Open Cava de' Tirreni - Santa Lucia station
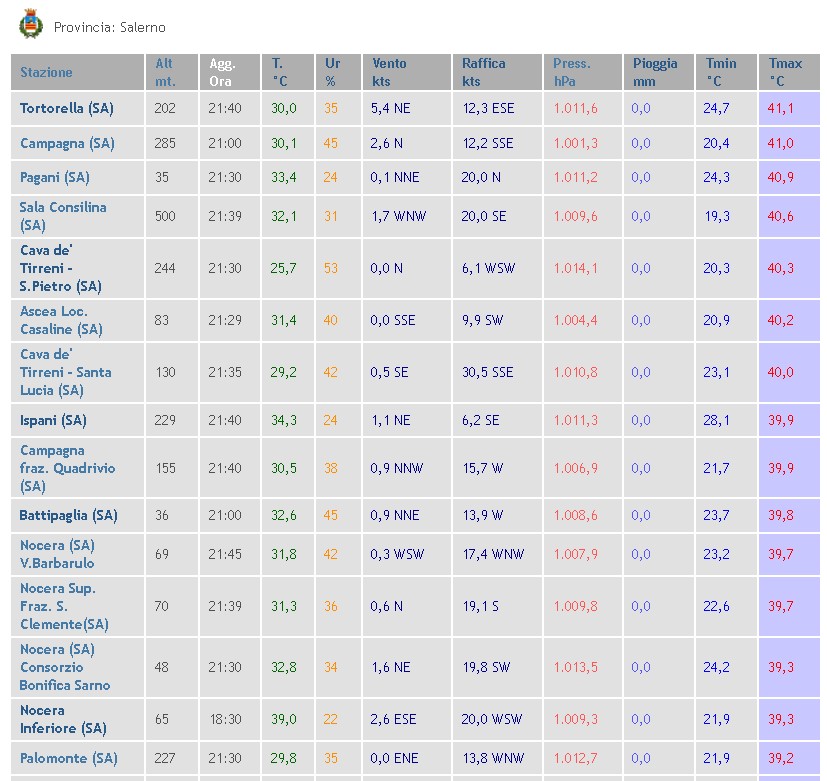The image size is (827, 781). (x=65, y=372)
